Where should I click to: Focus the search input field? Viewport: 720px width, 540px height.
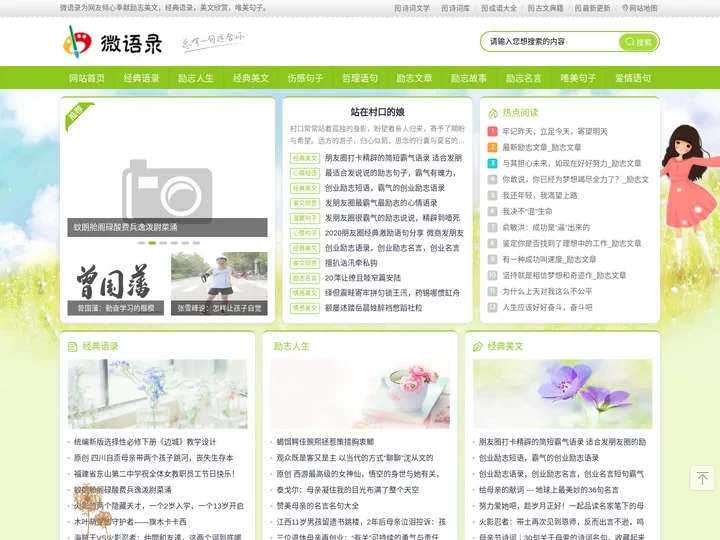pos(551,42)
